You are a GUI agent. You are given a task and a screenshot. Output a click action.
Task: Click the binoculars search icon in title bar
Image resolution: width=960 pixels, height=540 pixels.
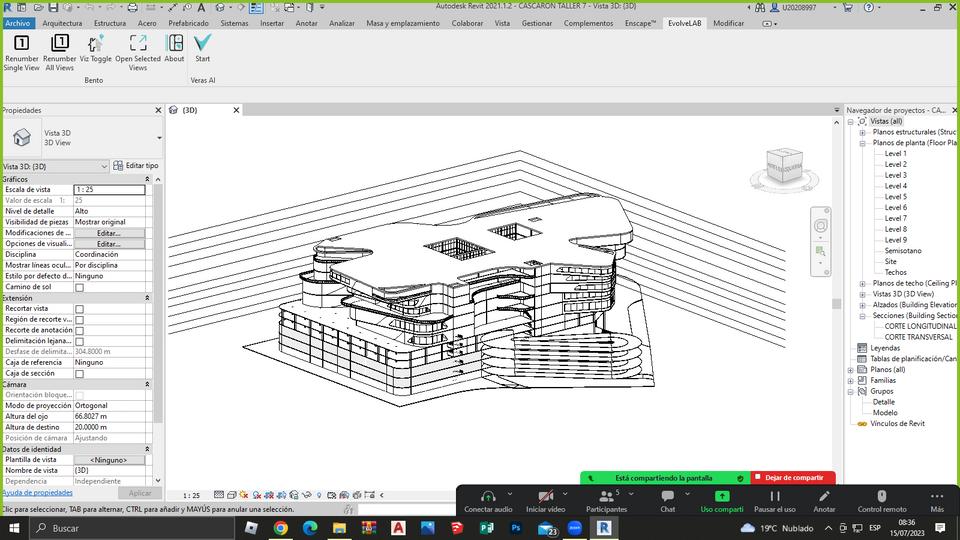[760, 7]
